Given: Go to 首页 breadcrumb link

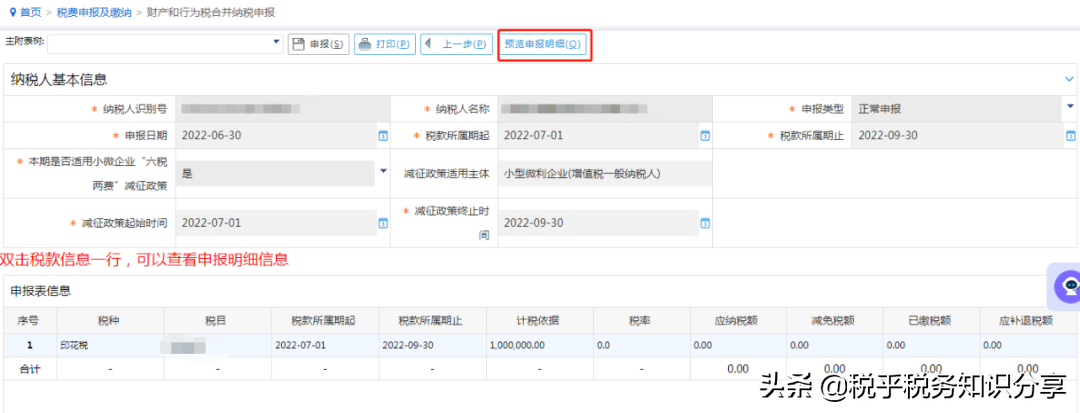Looking at the screenshot, I should [x=30, y=12].
